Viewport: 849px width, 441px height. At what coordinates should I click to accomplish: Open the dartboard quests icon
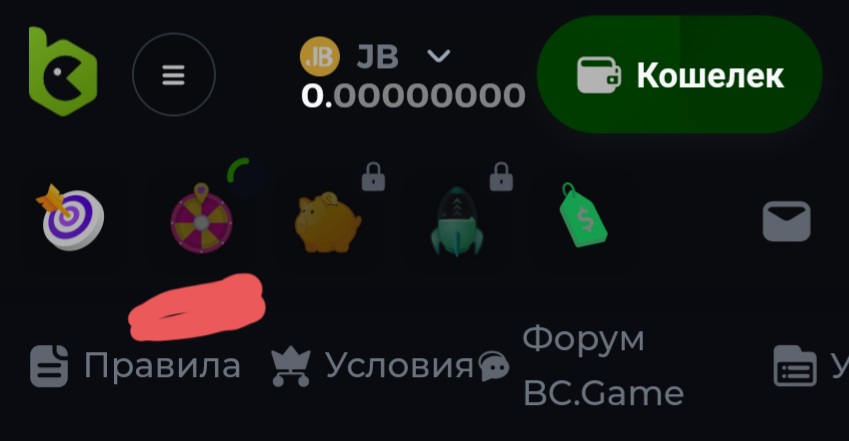click(x=70, y=217)
